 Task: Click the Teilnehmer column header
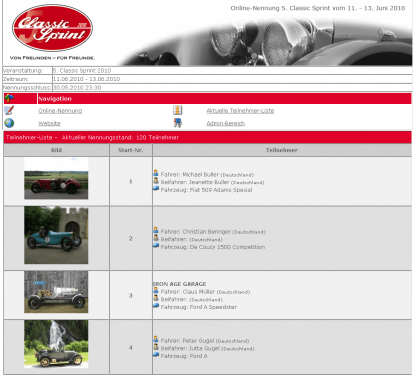(x=282, y=150)
